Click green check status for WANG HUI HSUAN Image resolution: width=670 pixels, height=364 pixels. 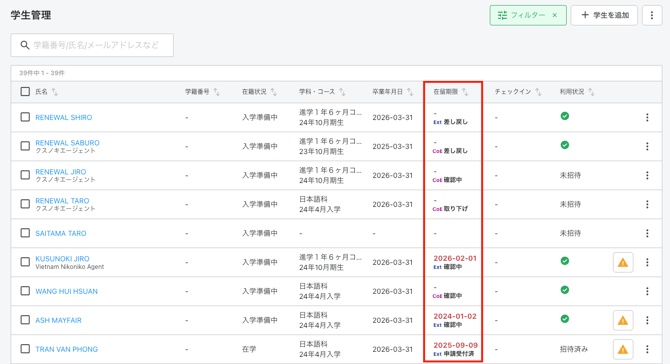click(x=564, y=290)
